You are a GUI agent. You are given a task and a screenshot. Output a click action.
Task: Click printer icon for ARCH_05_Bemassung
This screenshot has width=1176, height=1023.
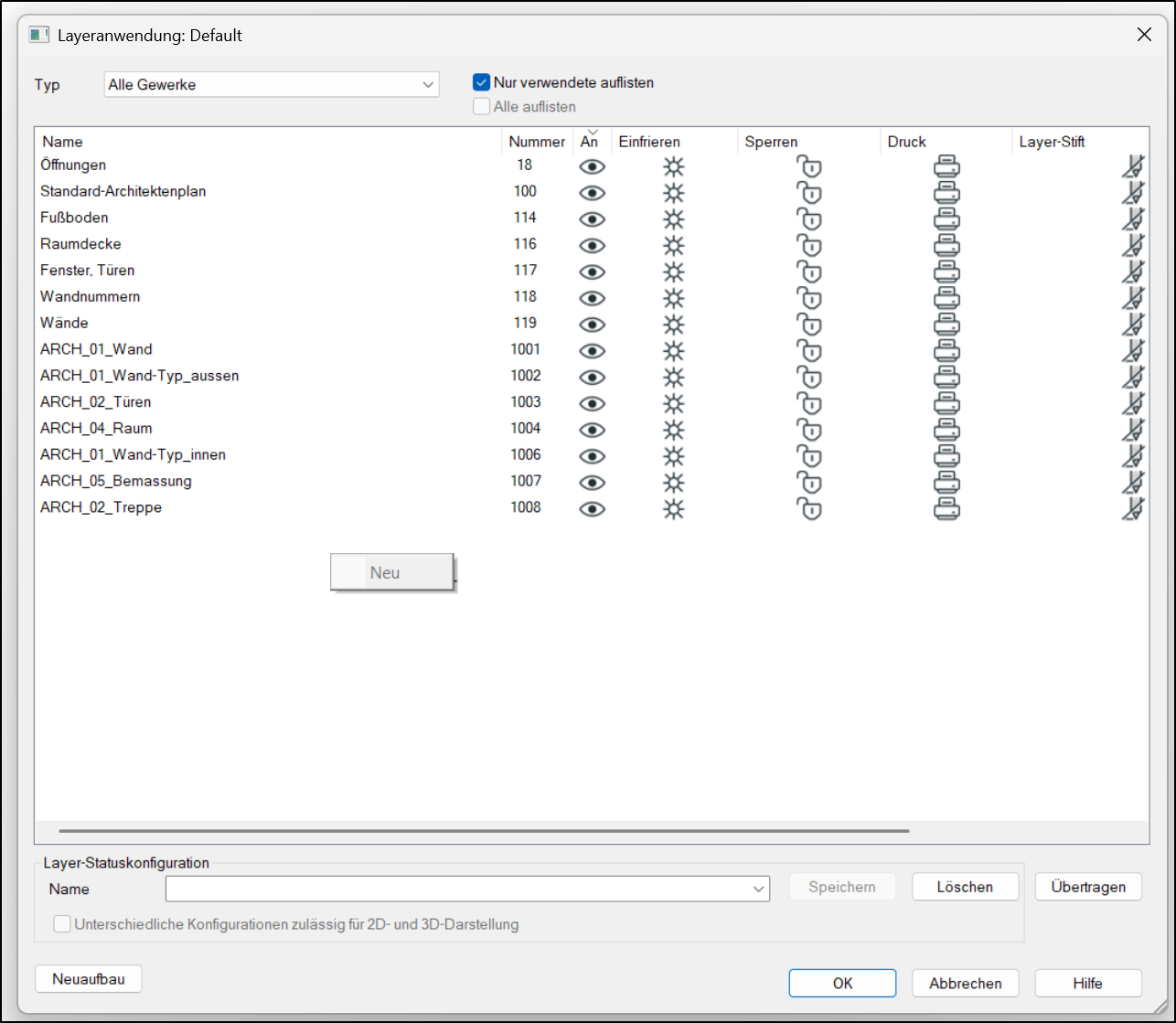coord(946,484)
